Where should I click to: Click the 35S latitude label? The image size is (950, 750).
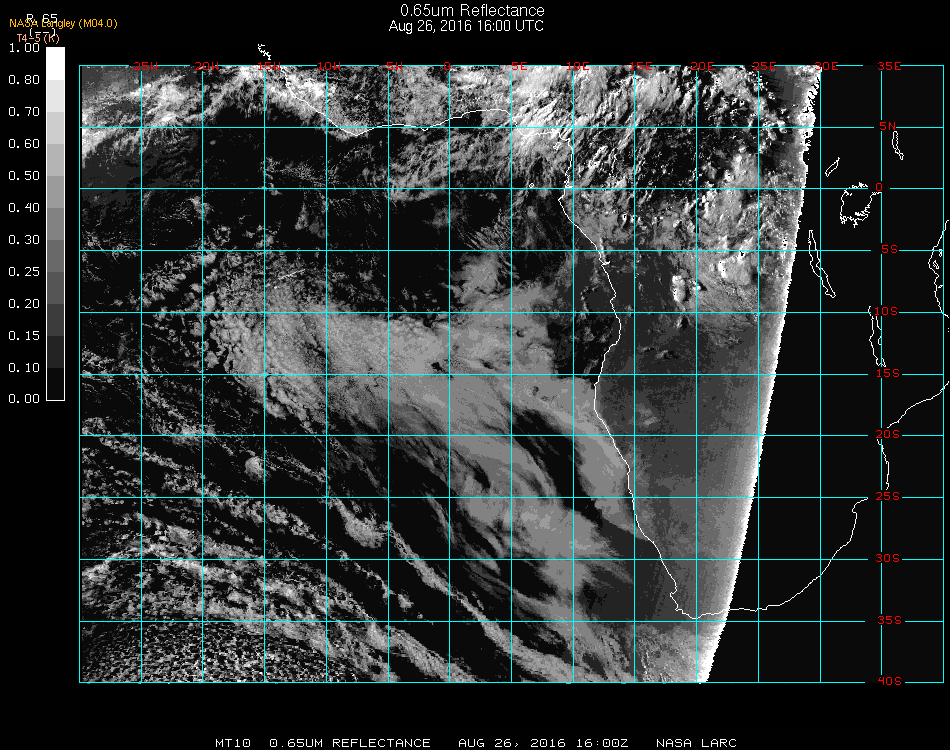(x=889, y=620)
